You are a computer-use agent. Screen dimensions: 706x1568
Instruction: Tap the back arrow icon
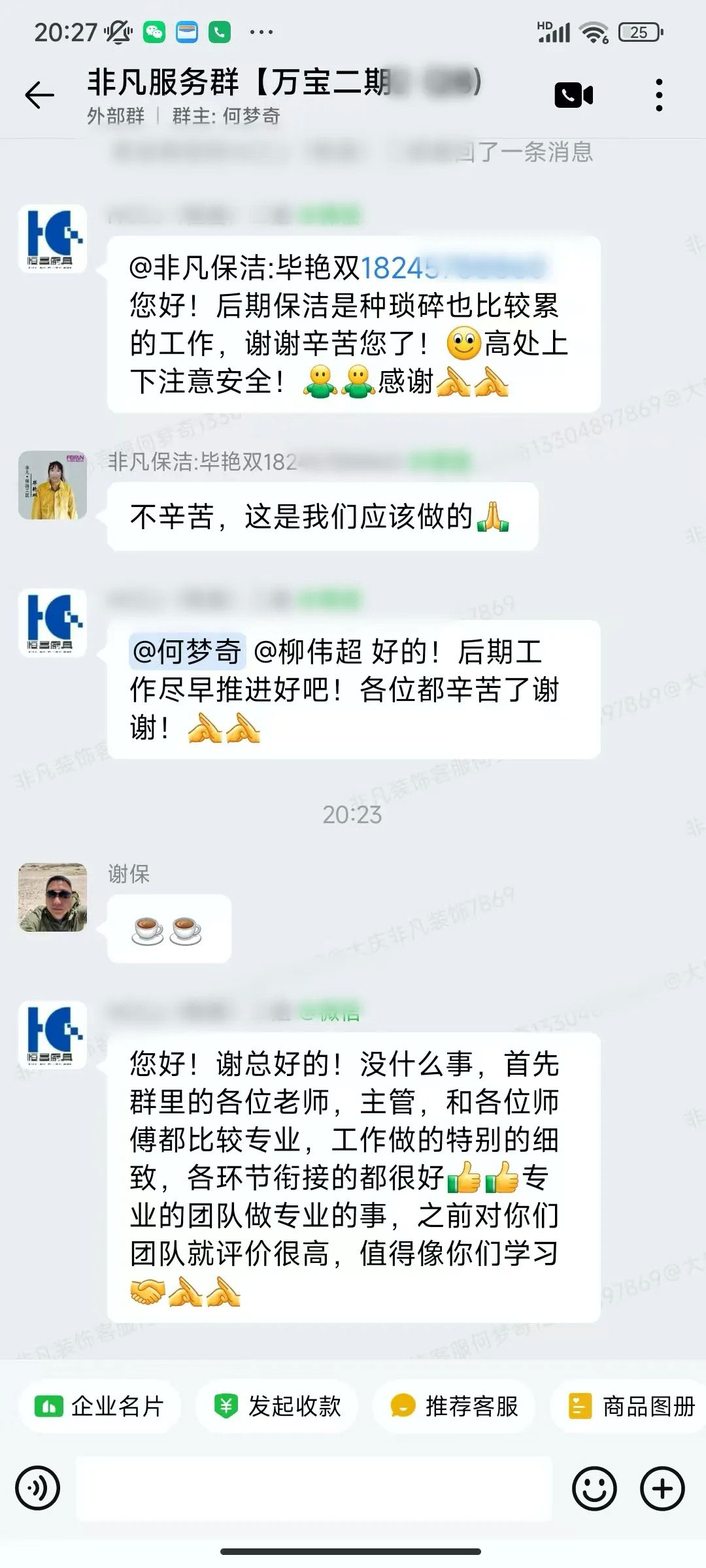(x=39, y=96)
